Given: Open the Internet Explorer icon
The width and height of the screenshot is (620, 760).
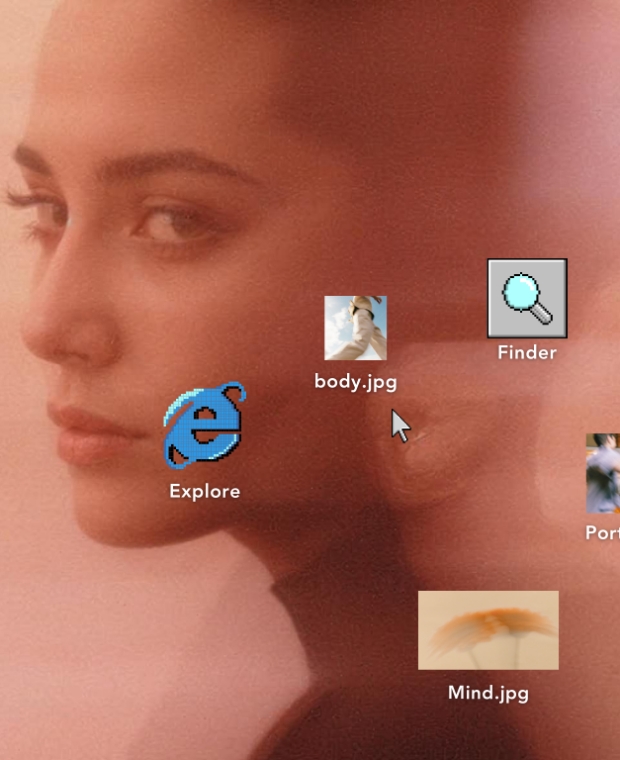Looking at the screenshot, I should (204, 426).
